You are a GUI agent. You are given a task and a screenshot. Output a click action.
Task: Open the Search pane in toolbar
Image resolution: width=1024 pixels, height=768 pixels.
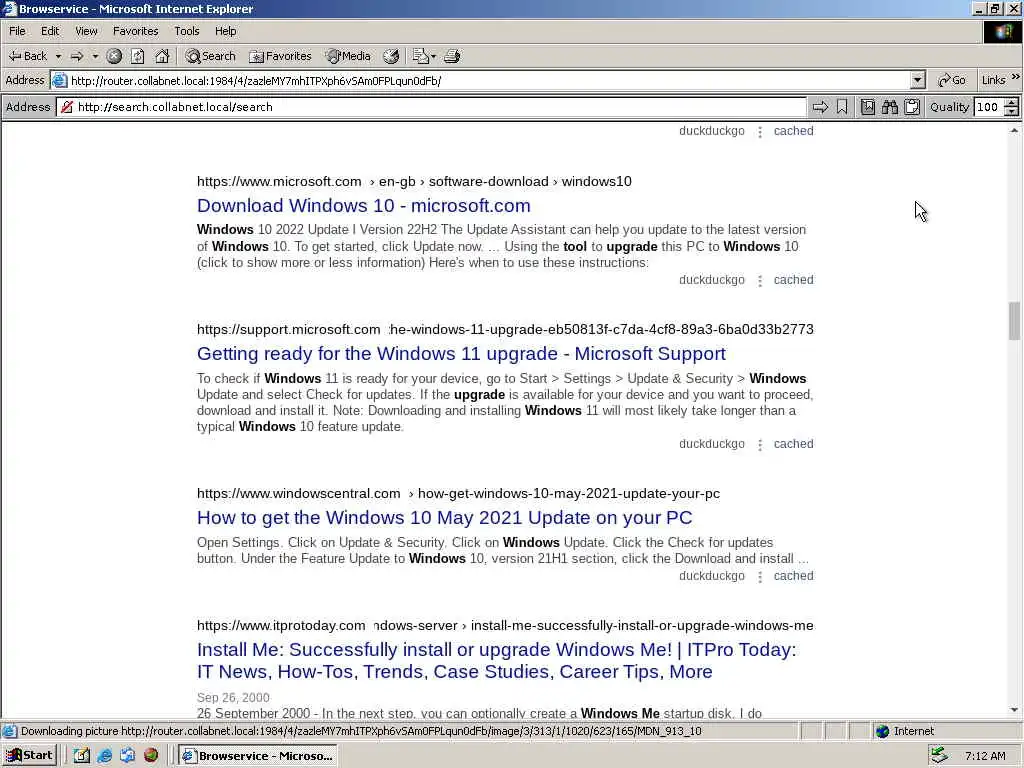coord(210,56)
